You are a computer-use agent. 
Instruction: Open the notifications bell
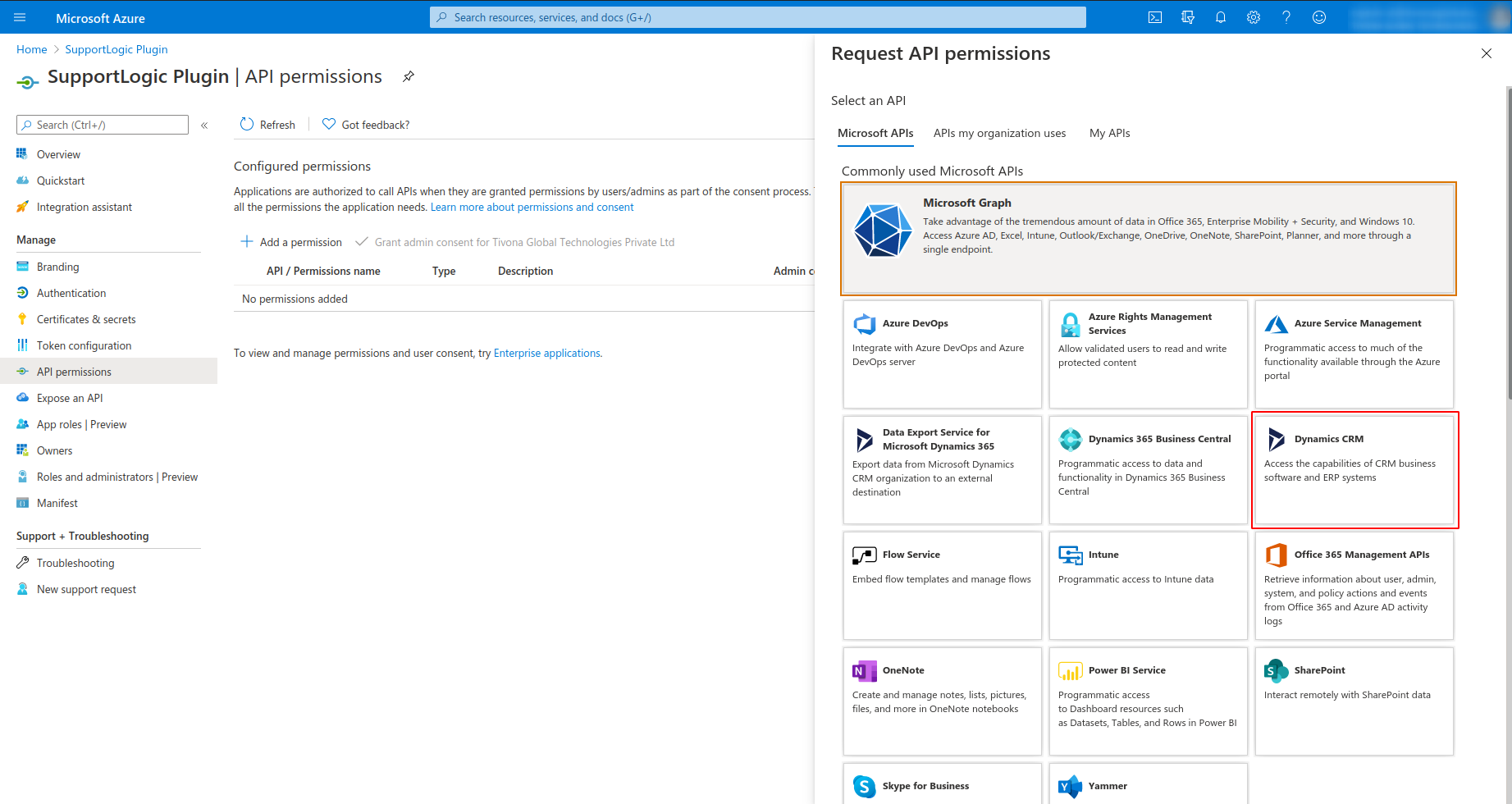pyautogui.click(x=1221, y=17)
